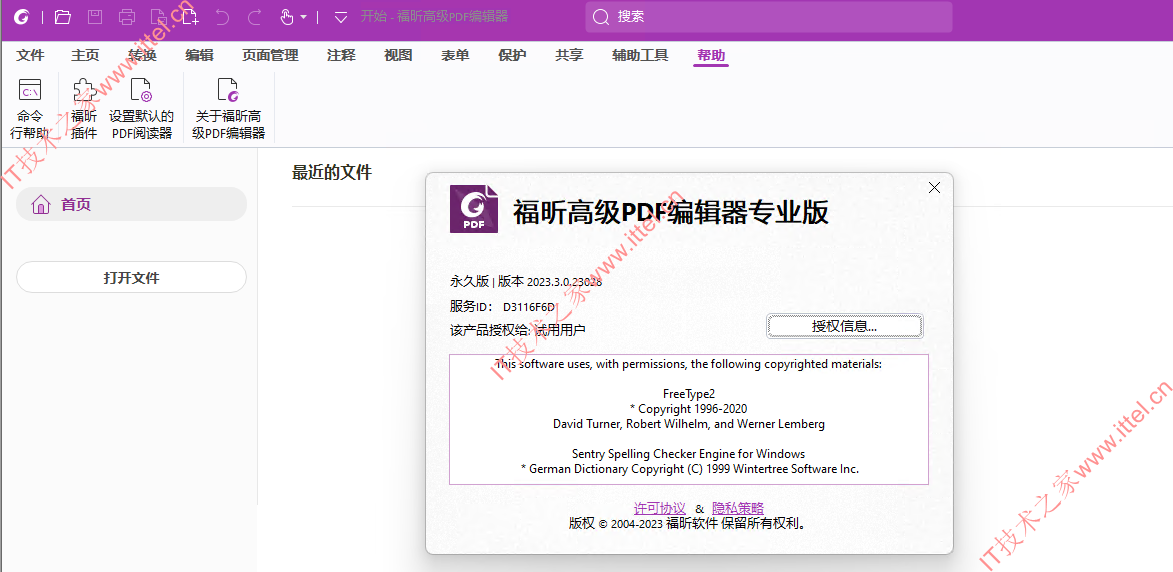Open the 许可协议 link
The image size is (1173, 572).
(x=660, y=508)
